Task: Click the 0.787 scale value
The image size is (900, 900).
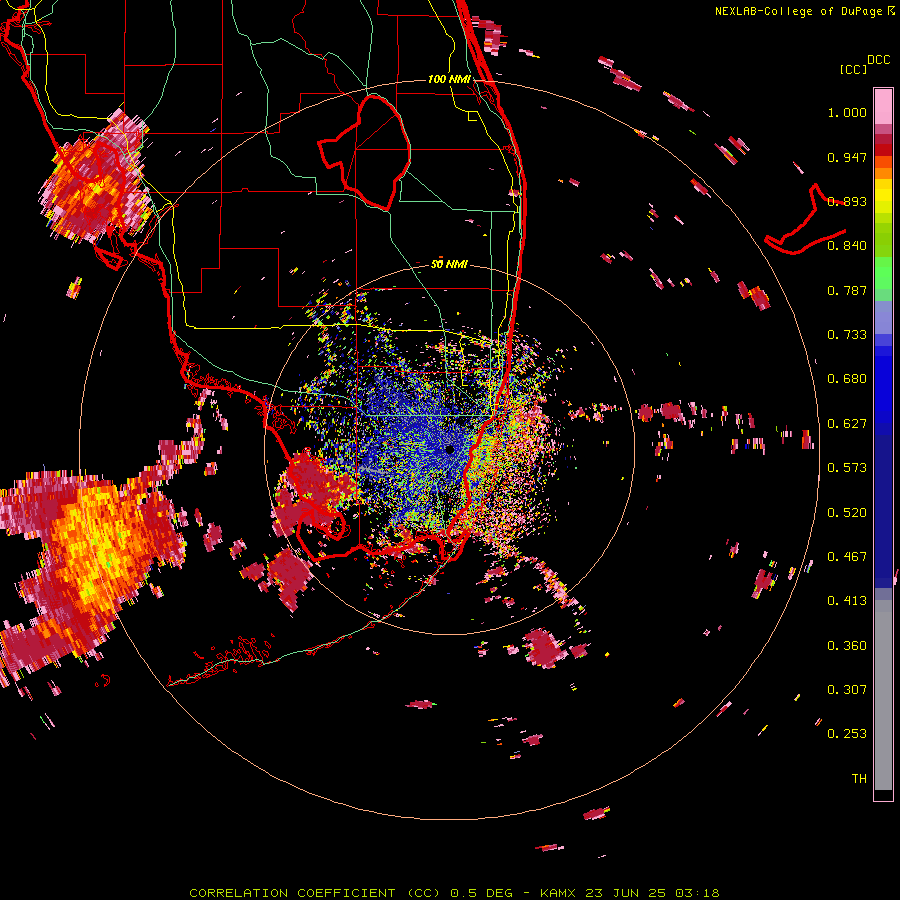Action: tap(847, 290)
